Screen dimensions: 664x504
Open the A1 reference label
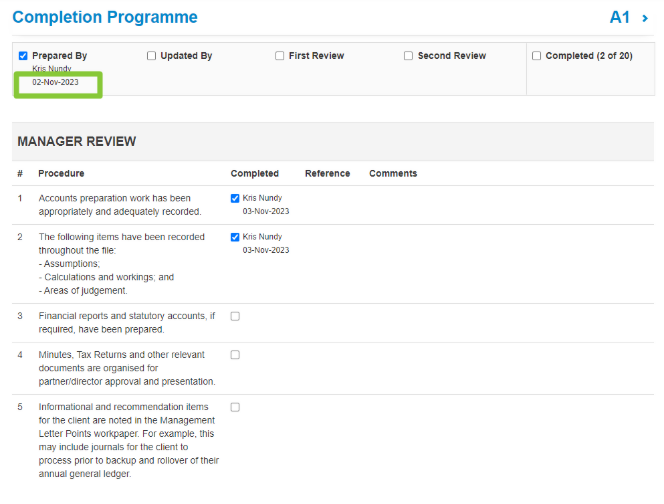622,18
